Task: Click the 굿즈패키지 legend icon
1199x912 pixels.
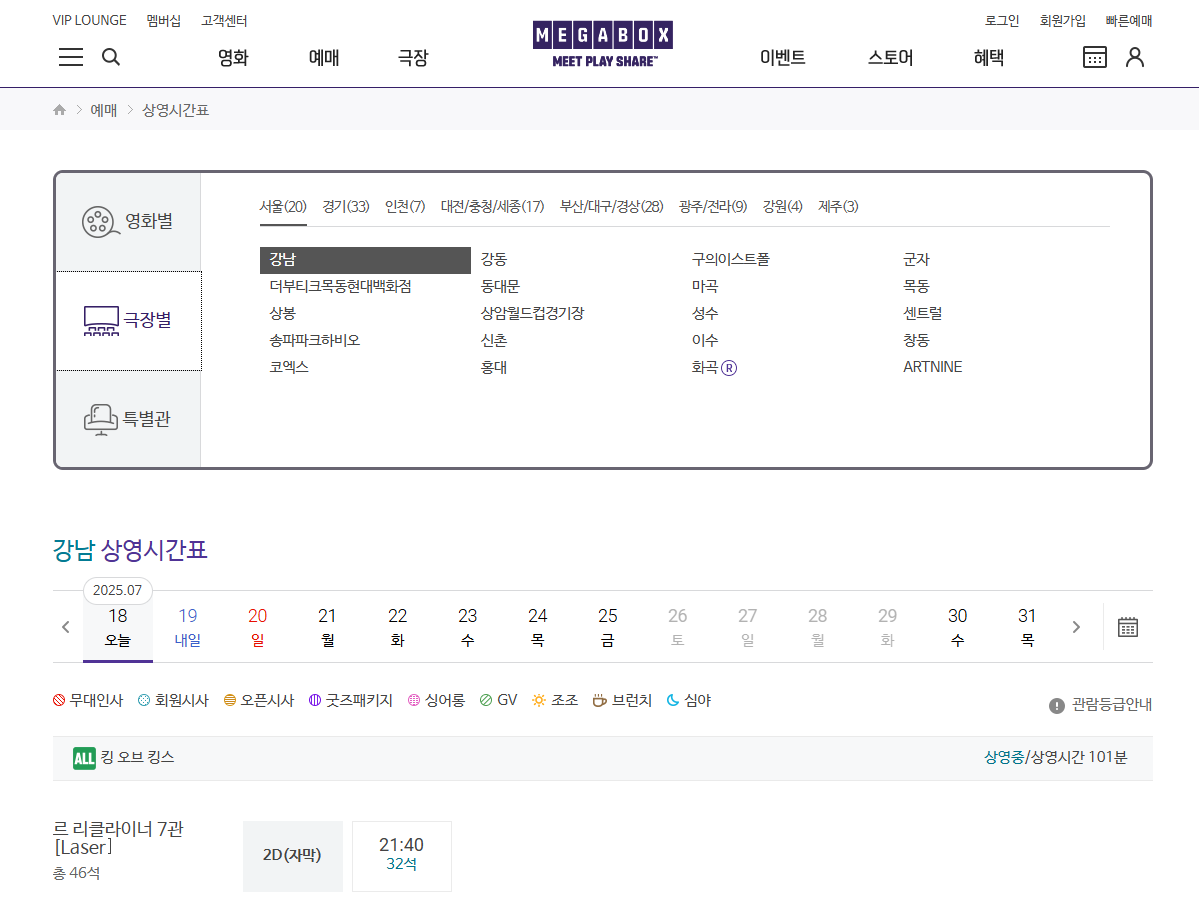Action: (x=315, y=700)
